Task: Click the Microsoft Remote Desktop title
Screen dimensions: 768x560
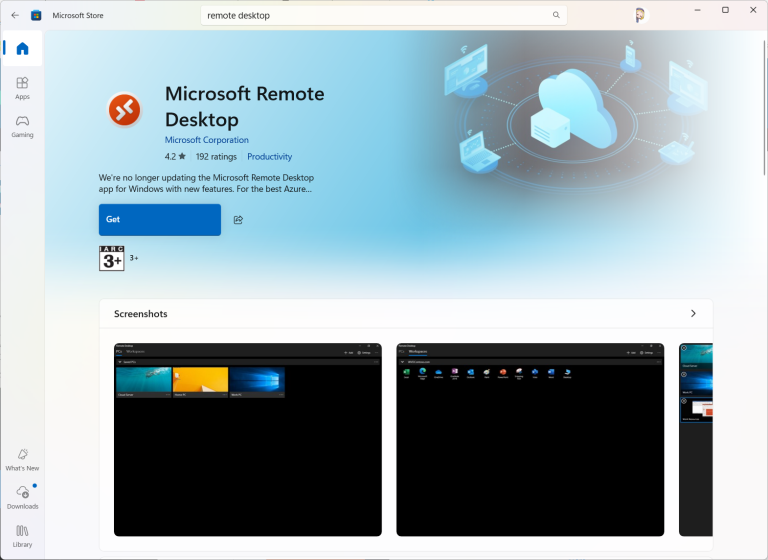Action: click(x=244, y=106)
